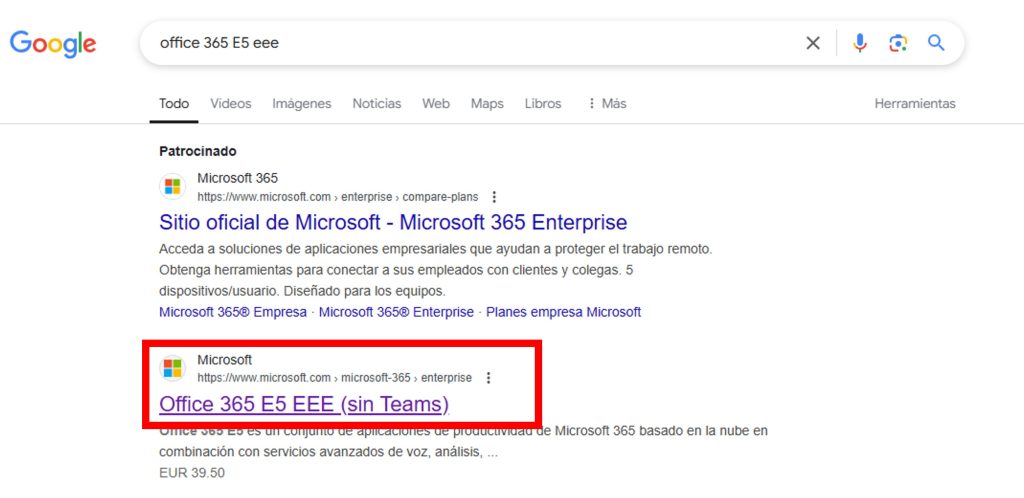Click the magnifying glass search button
The image size is (1024, 498).
point(936,43)
